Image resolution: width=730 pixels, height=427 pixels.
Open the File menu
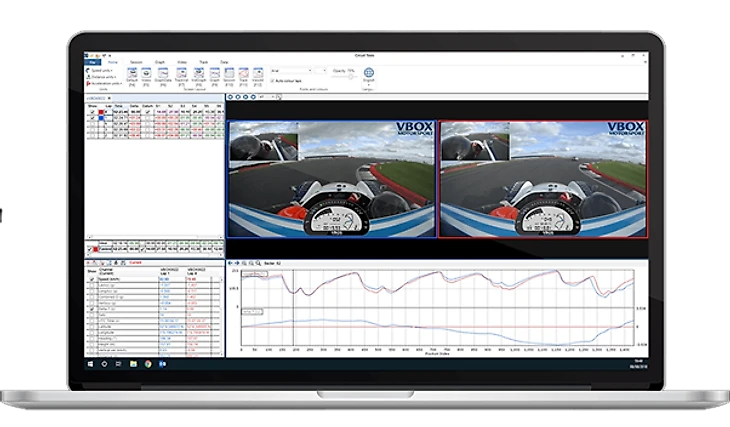92,62
